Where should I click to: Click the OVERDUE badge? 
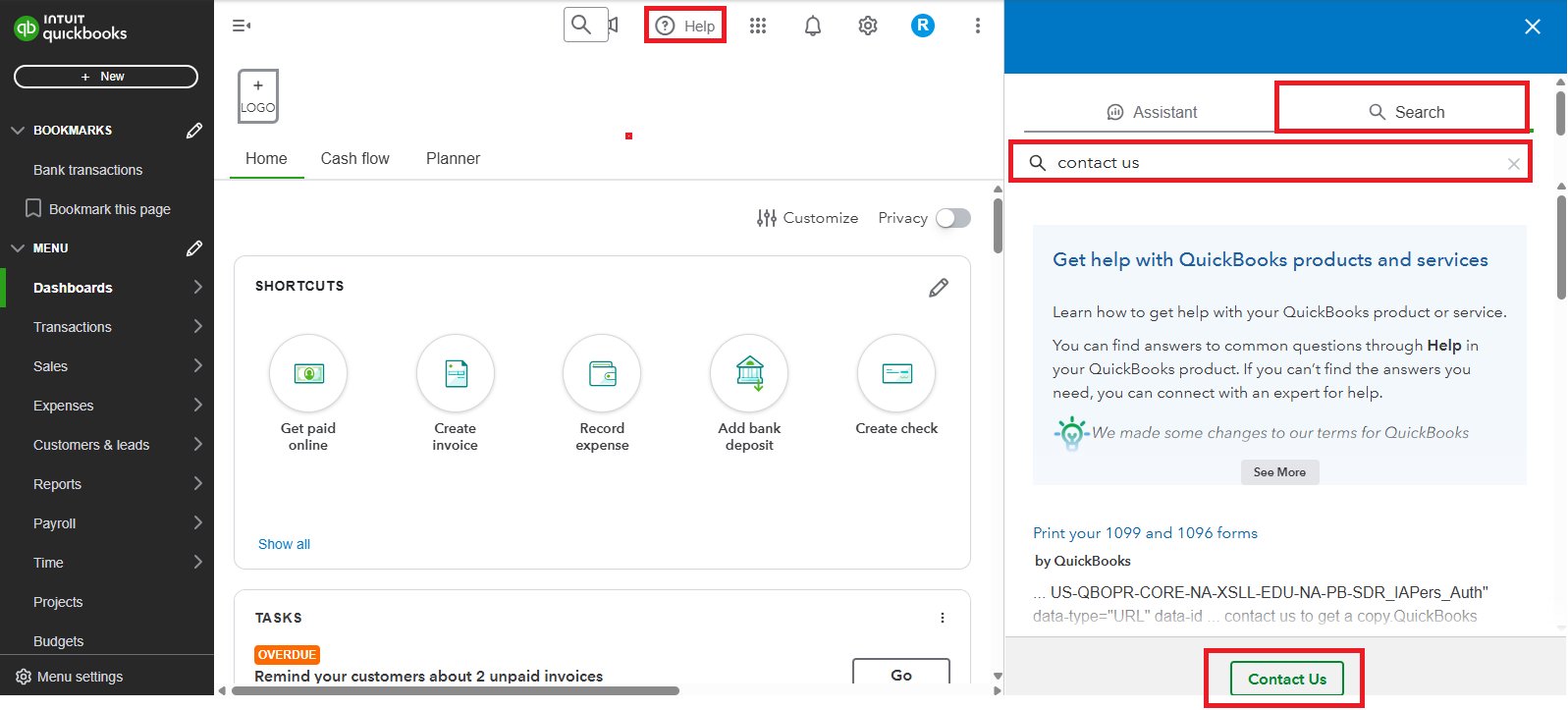287,655
